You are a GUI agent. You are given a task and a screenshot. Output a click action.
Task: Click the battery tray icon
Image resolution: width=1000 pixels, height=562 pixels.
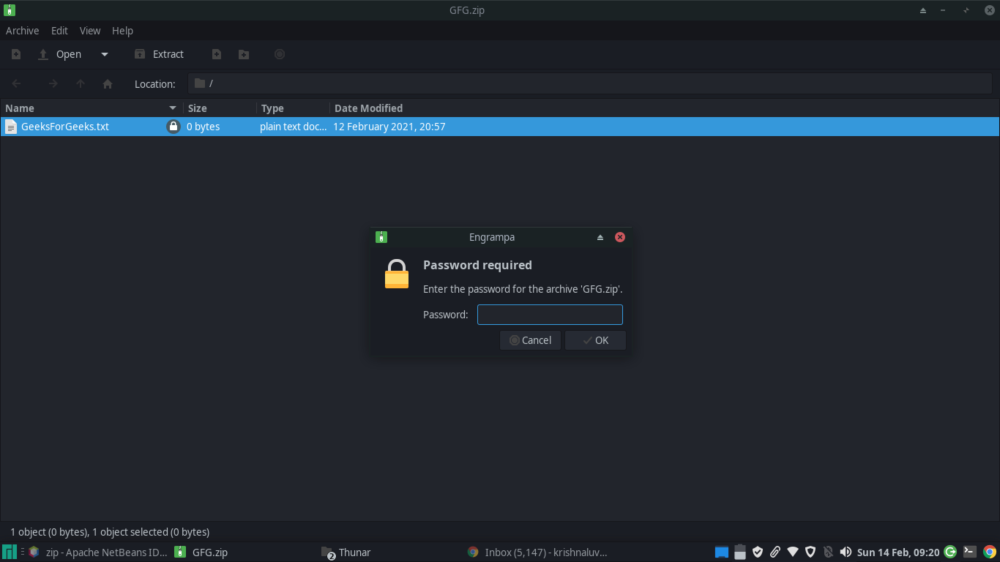click(x=740, y=552)
